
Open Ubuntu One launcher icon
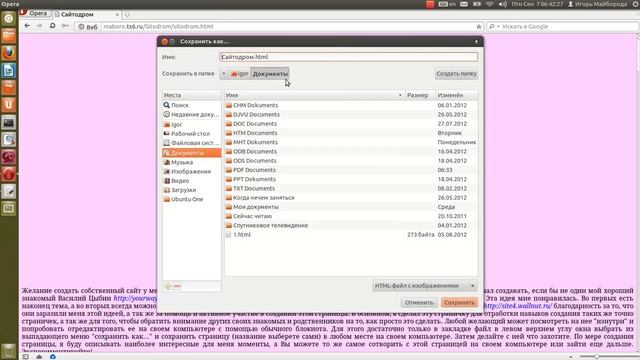click(9, 105)
